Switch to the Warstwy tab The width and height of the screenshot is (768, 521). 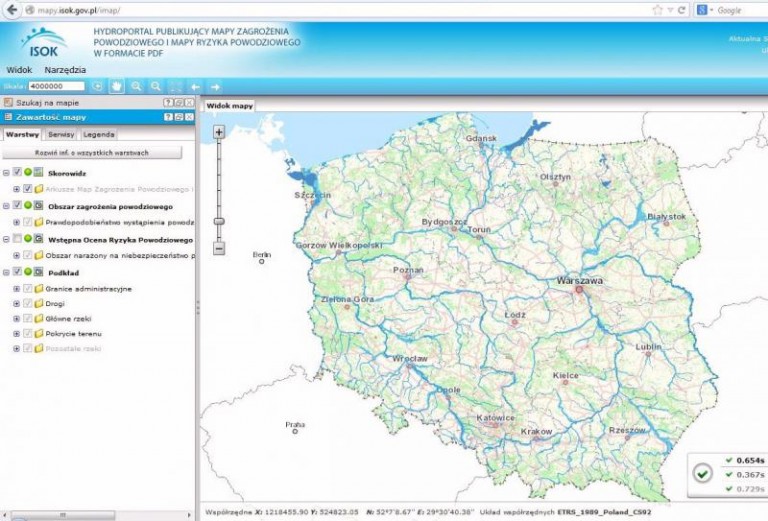[x=23, y=134]
